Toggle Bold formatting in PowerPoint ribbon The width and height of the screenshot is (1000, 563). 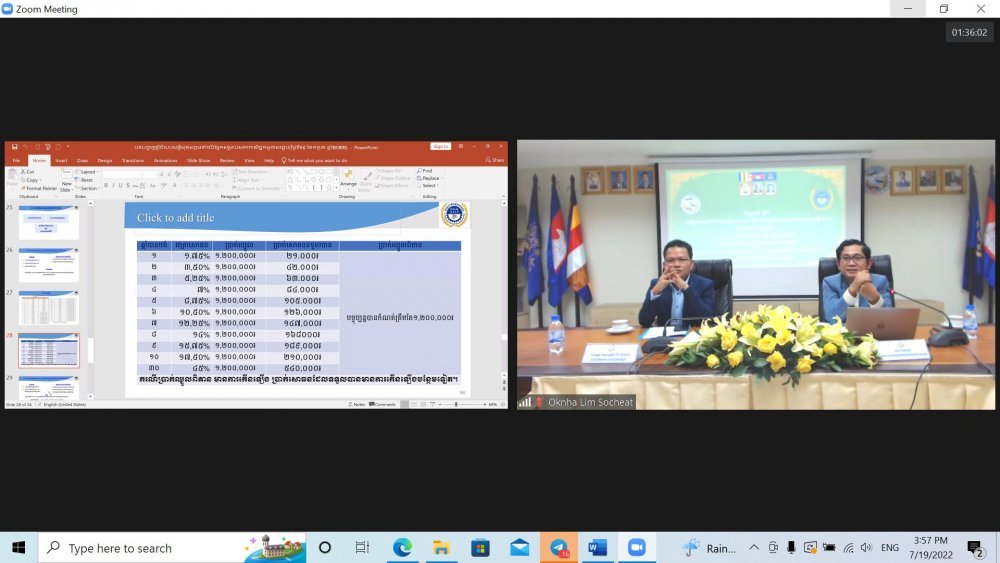(x=107, y=185)
